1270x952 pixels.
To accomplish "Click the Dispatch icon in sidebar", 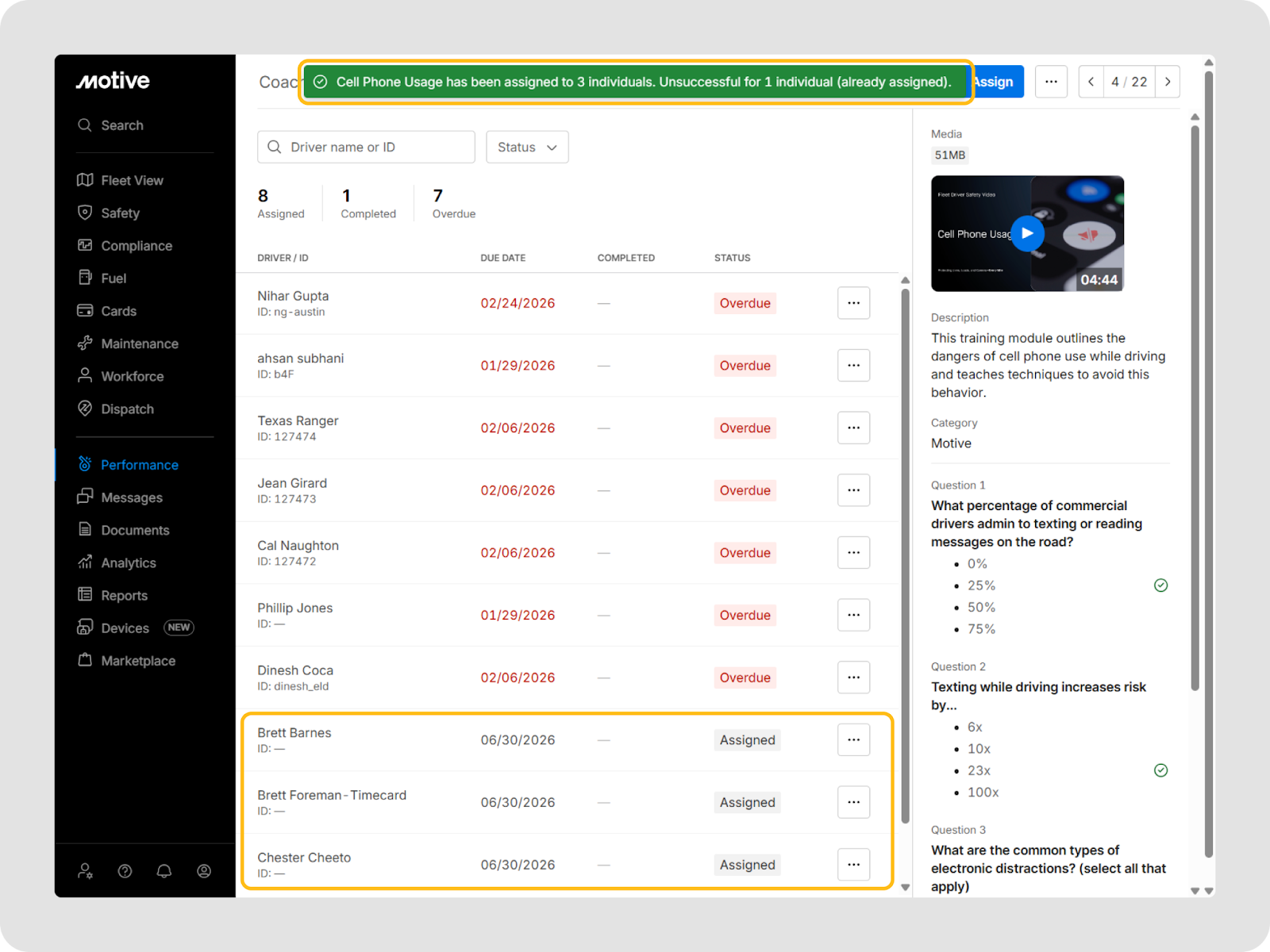I will [85, 409].
